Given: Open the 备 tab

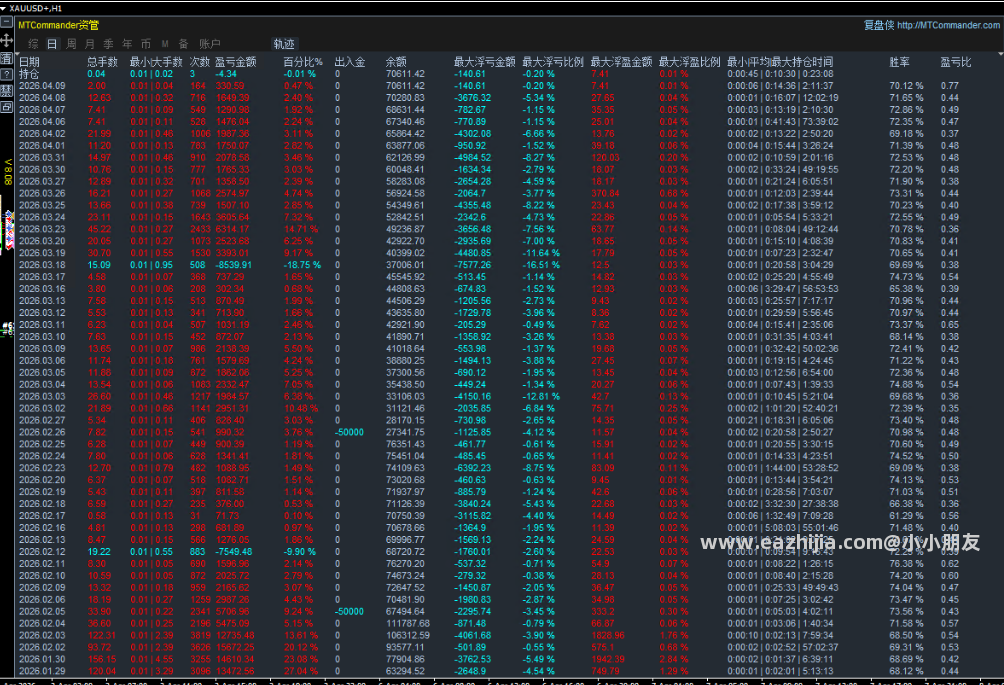Looking at the screenshot, I should tap(184, 44).
